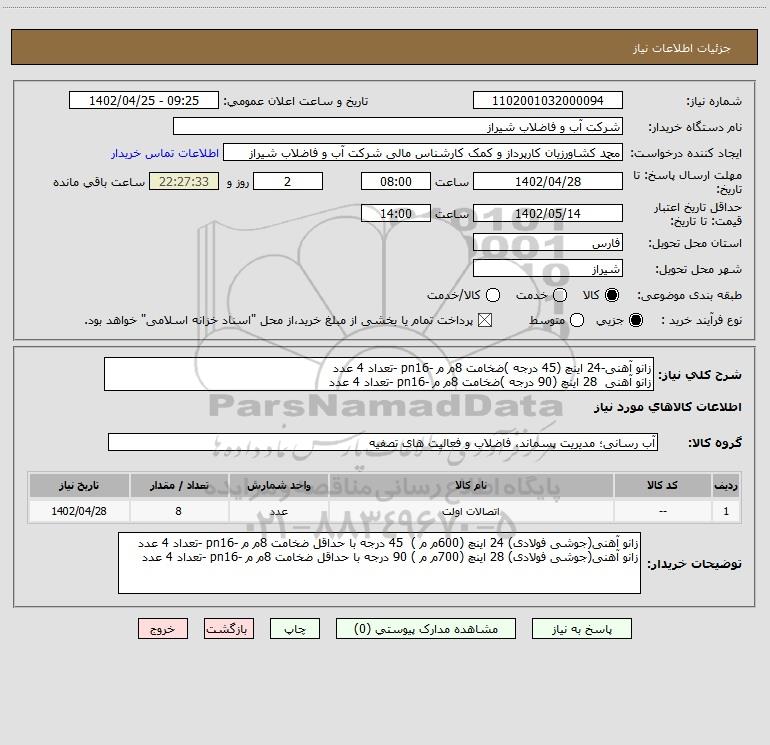
Task: Click row number 1 cell
Action: tap(726, 511)
